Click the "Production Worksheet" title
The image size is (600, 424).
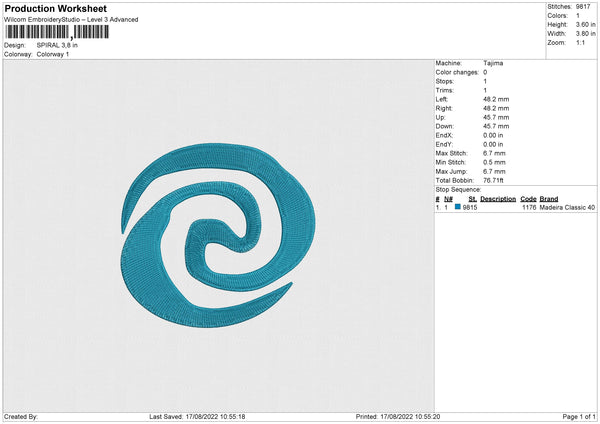click(55, 8)
